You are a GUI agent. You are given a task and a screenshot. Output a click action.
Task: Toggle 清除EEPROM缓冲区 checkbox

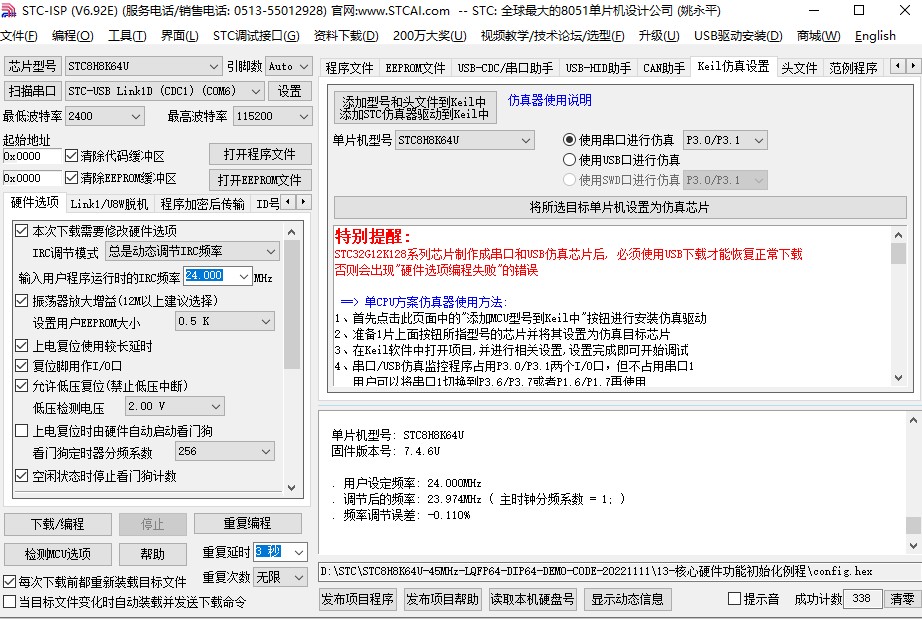pos(72,178)
